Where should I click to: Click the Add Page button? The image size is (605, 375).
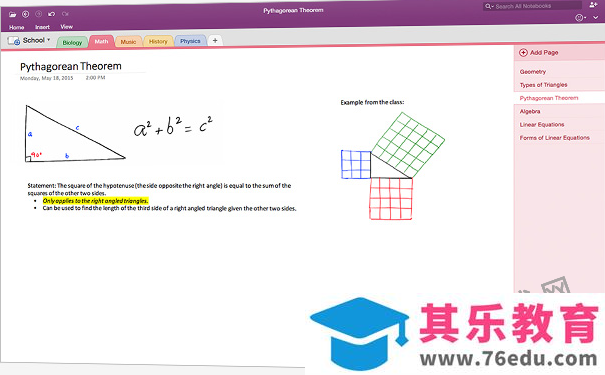(x=539, y=52)
